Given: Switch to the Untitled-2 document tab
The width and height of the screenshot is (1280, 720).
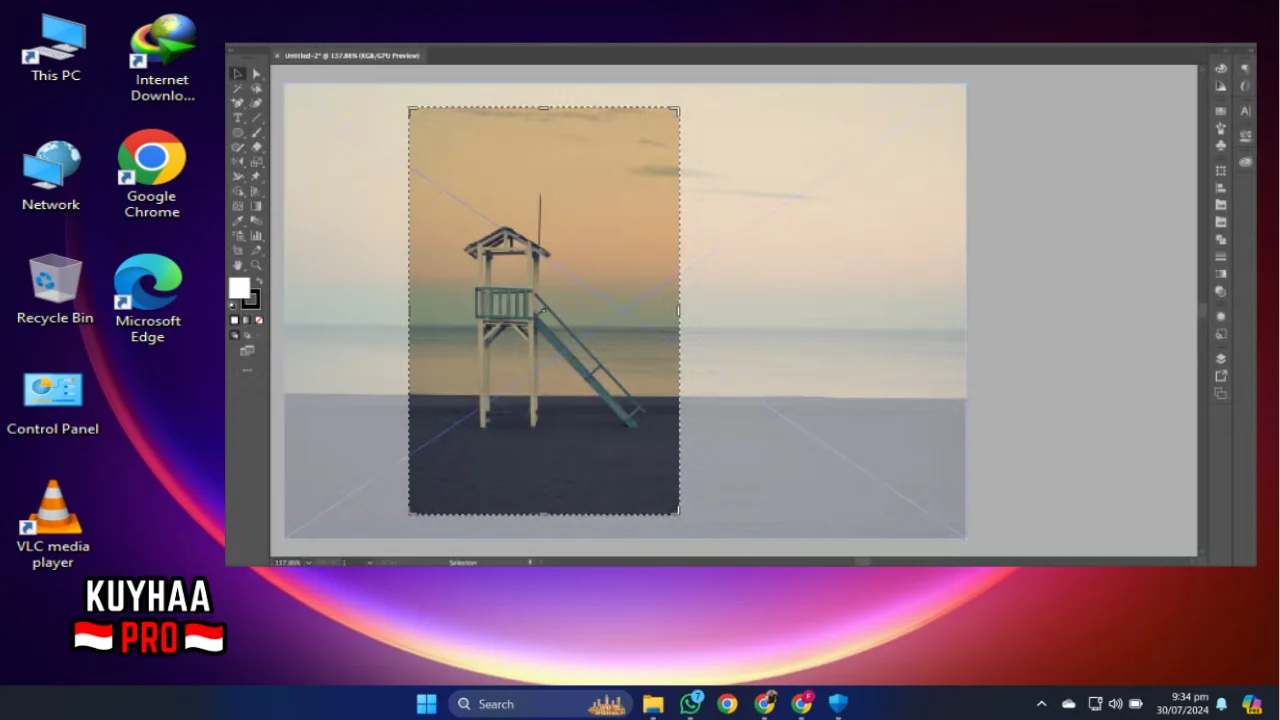Looking at the screenshot, I should pyautogui.click(x=351, y=56).
